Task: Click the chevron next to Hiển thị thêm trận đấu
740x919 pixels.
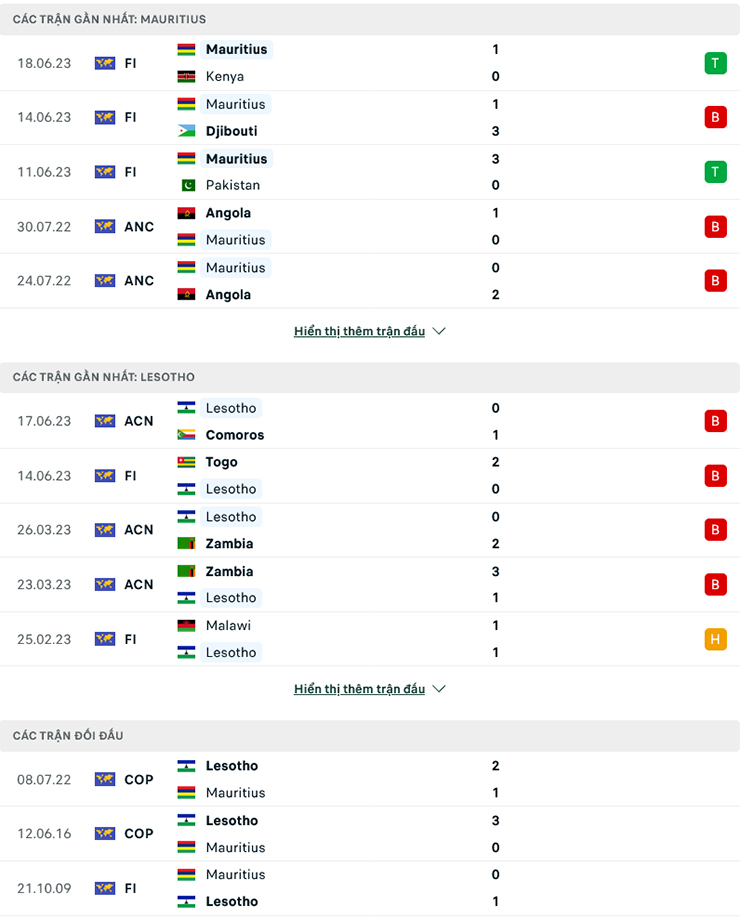Action: [438, 331]
